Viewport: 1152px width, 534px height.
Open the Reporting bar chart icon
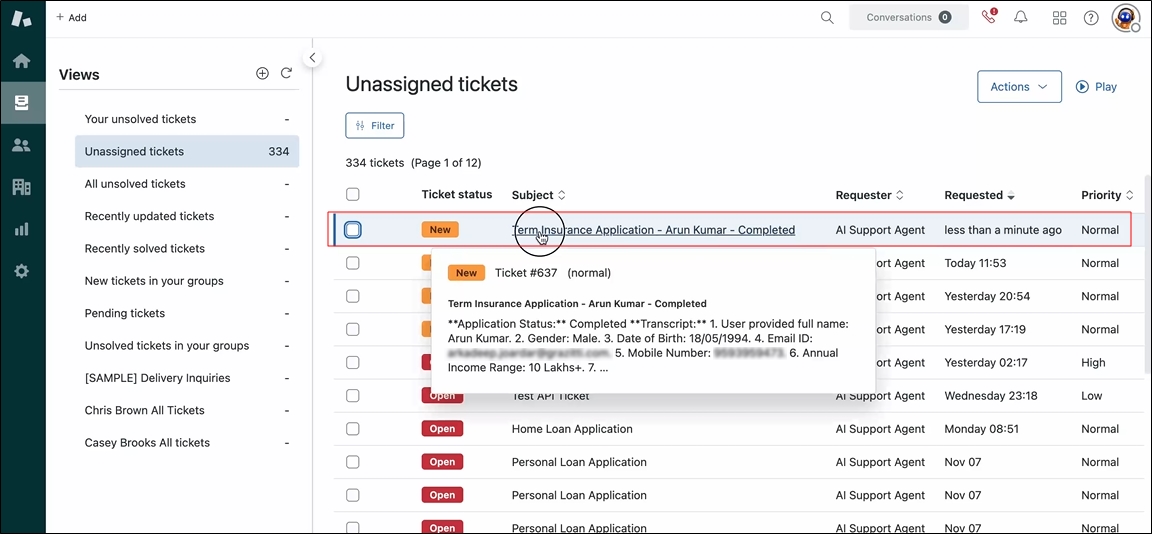(21, 229)
